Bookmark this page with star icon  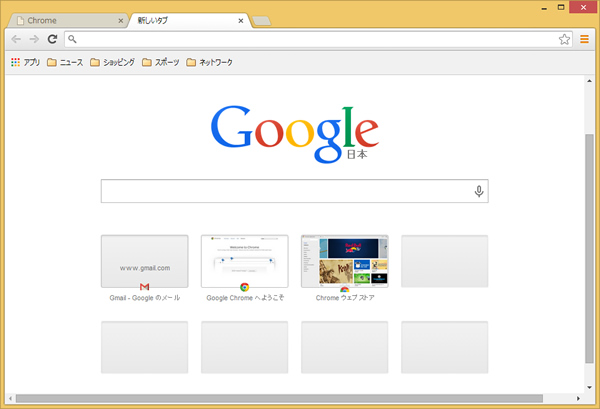pyautogui.click(x=565, y=39)
